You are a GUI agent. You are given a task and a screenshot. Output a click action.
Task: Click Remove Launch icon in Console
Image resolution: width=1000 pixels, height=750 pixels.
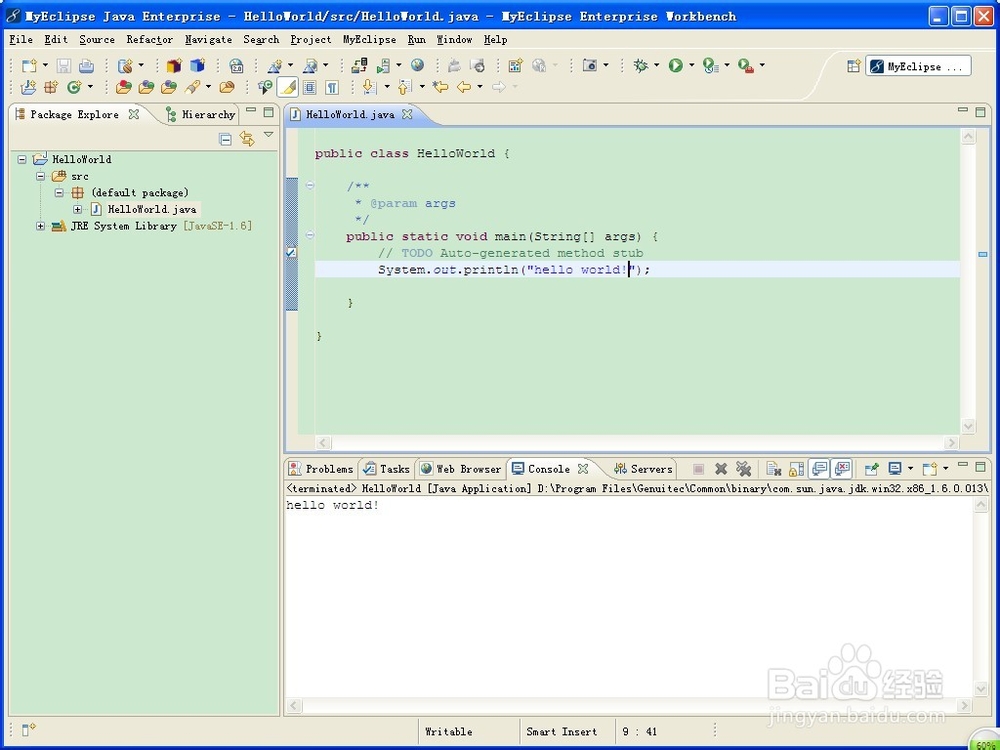721,469
